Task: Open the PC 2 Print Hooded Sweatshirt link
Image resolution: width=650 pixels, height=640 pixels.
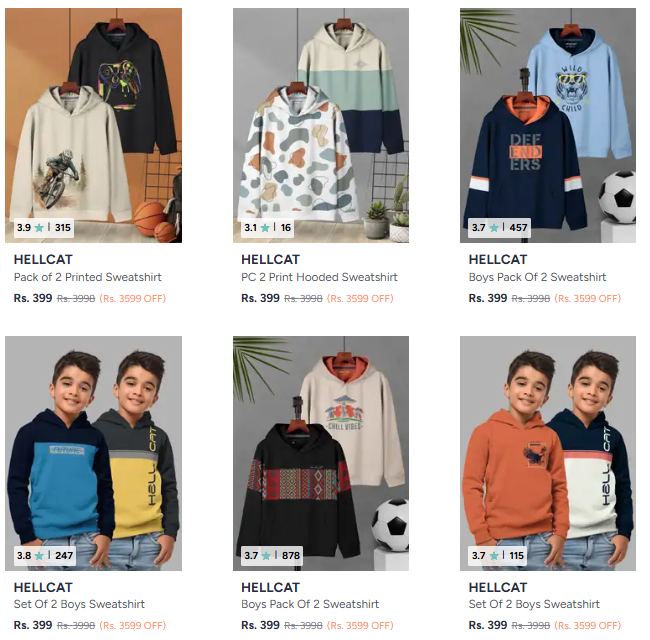Action: 319,277
